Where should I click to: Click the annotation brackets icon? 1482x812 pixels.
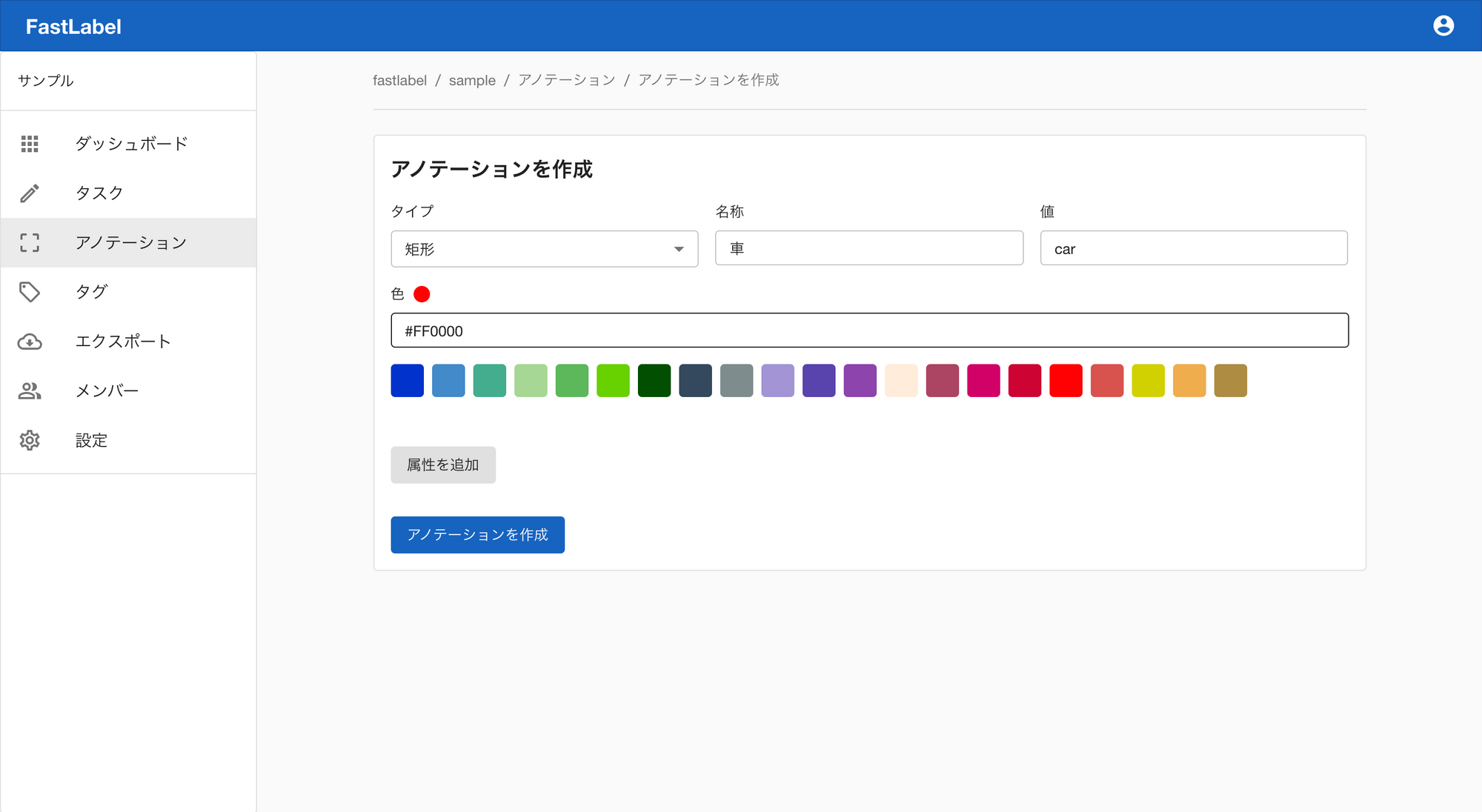(x=30, y=242)
